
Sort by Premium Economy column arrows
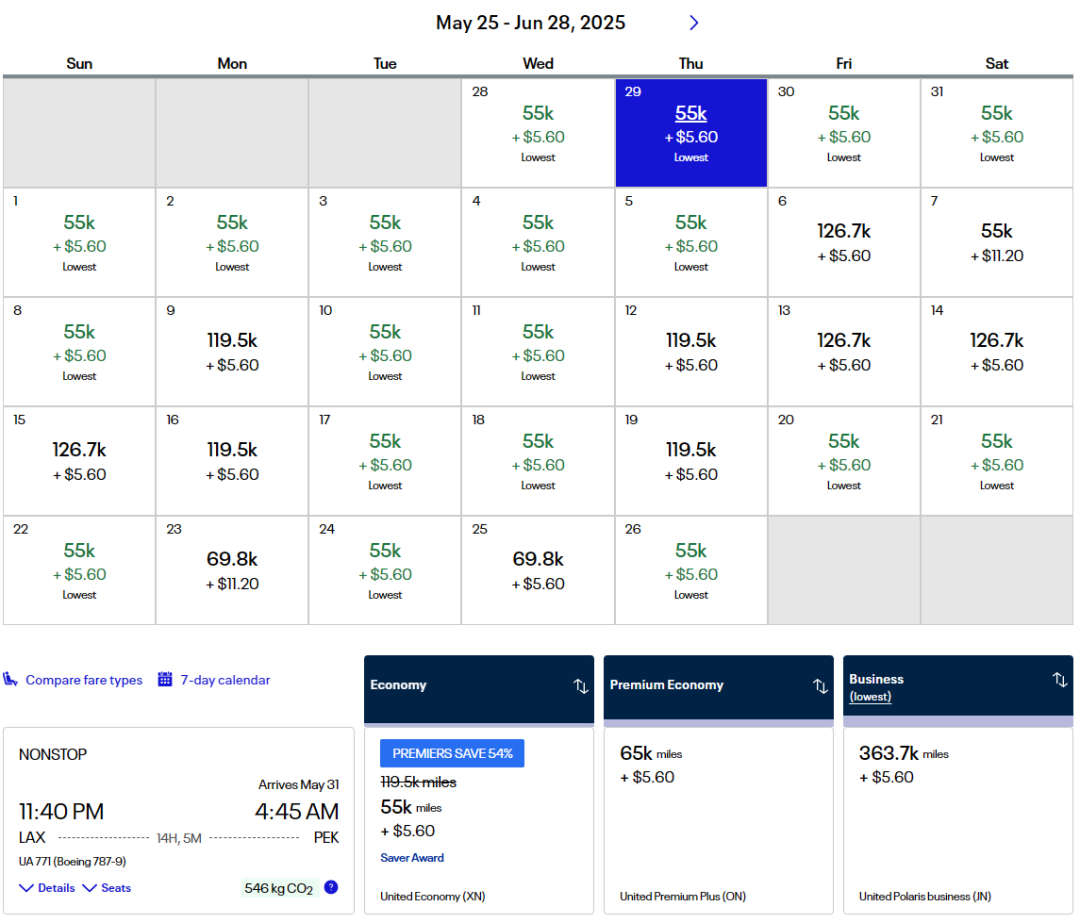point(820,686)
